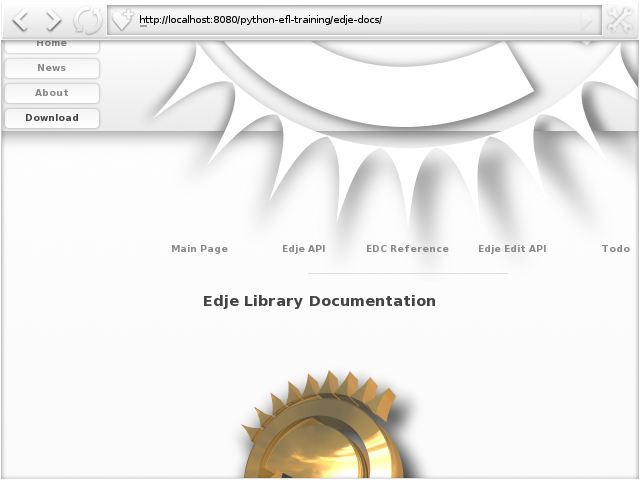Switch to the Edje API tab
The width and height of the screenshot is (640, 480).
click(x=304, y=249)
